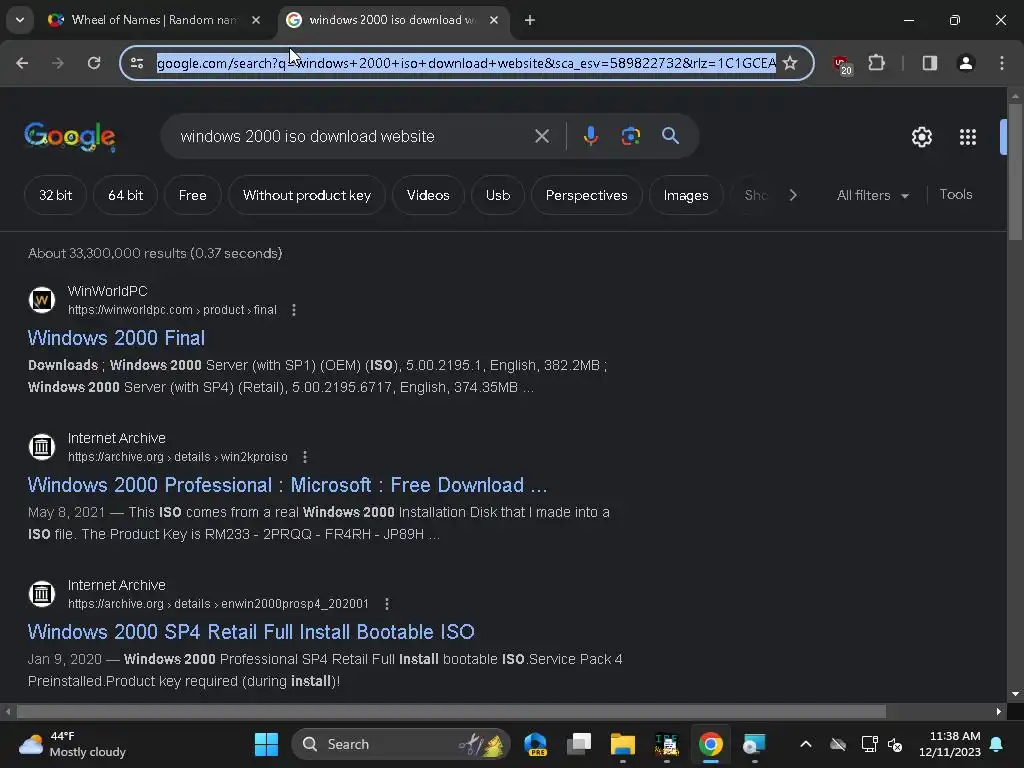Apply the 64 bit filter chip
Viewport: 1024px width, 768px height.
(125, 195)
